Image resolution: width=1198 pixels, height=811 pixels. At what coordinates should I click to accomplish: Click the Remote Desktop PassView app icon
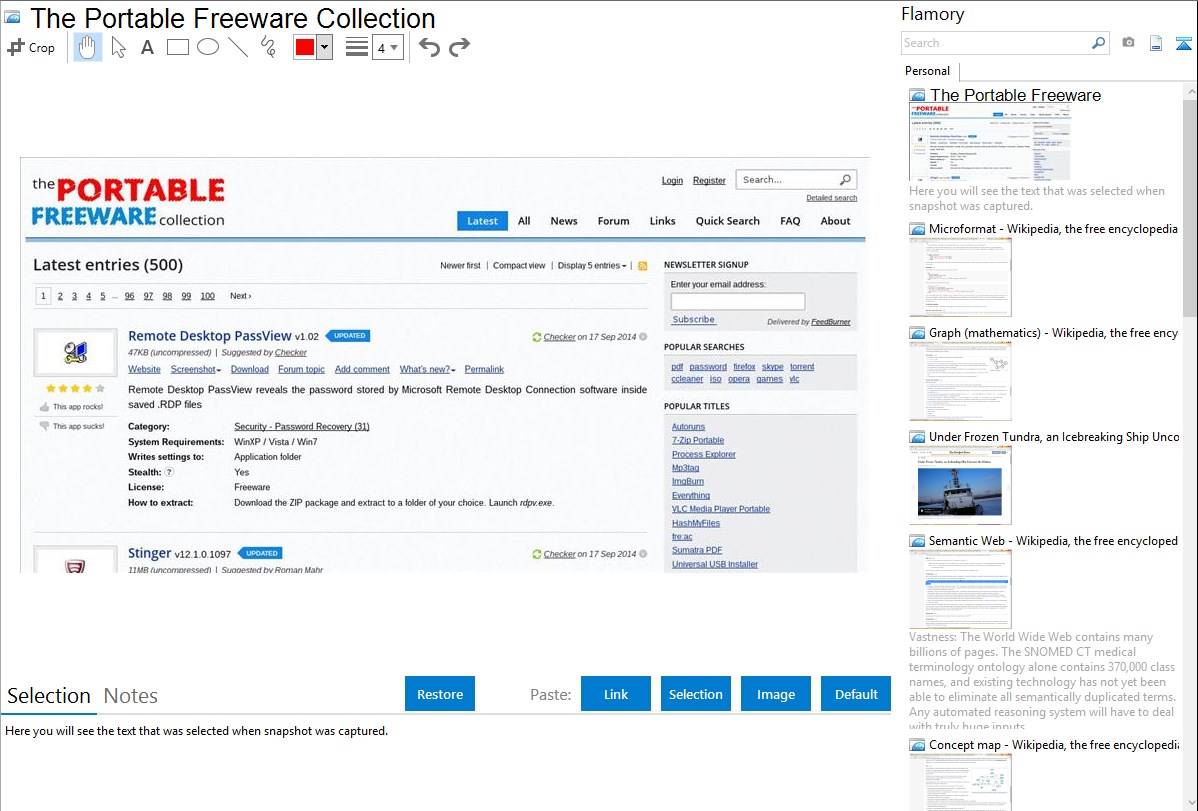click(75, 352)
